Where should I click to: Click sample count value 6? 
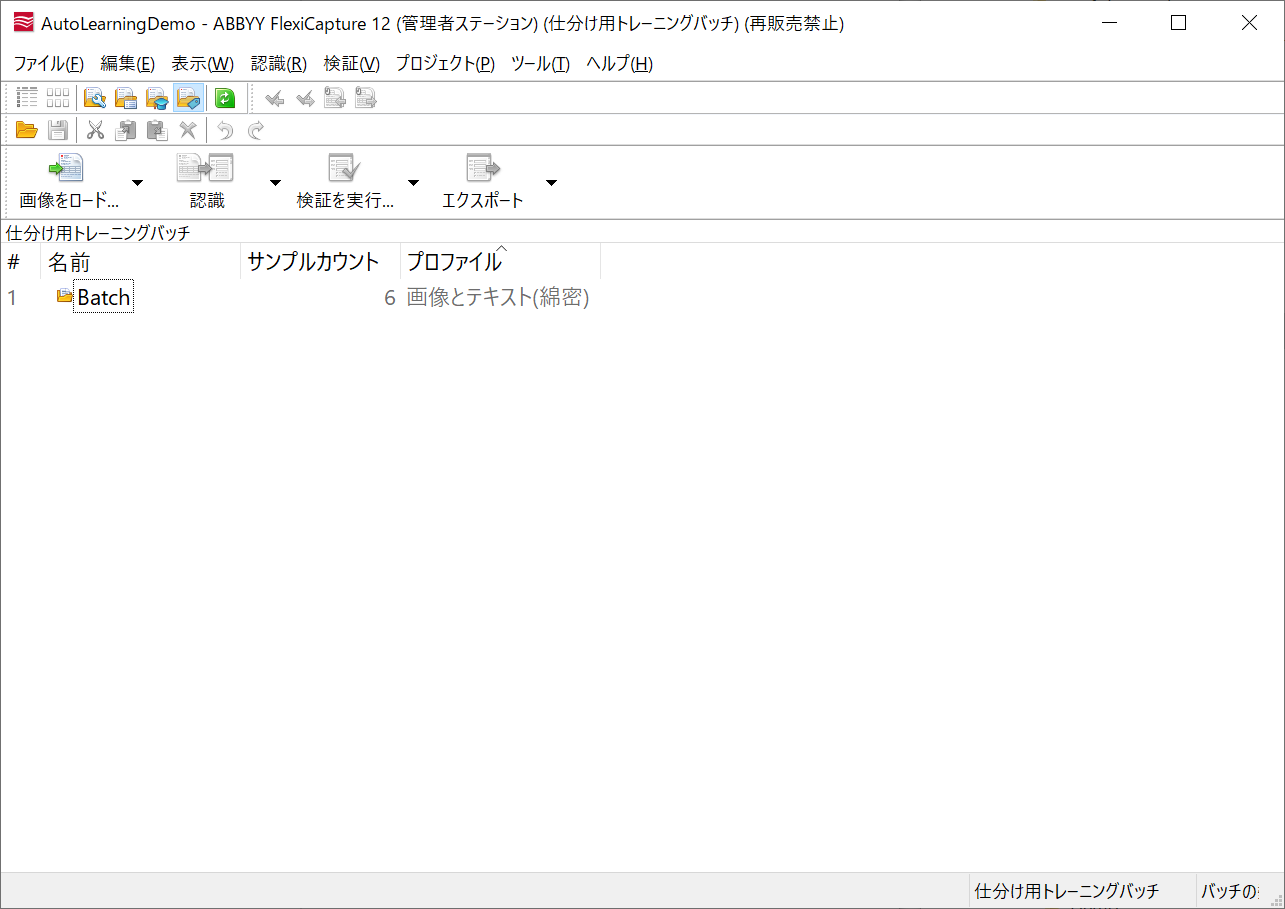tap(390, 297)
